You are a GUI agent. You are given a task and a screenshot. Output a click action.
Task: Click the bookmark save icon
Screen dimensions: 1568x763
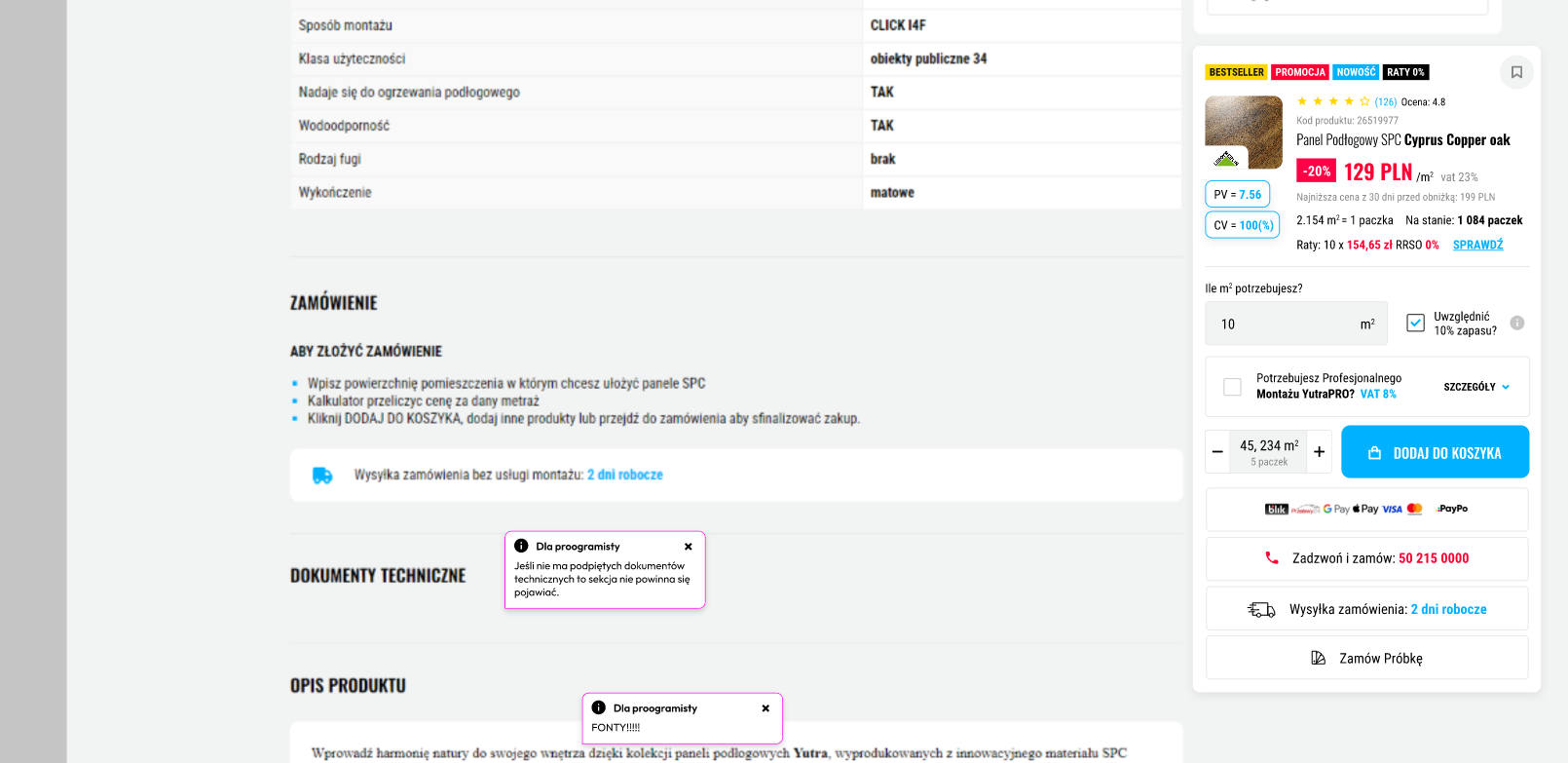pyautogui.click(x=1516, y=72)
